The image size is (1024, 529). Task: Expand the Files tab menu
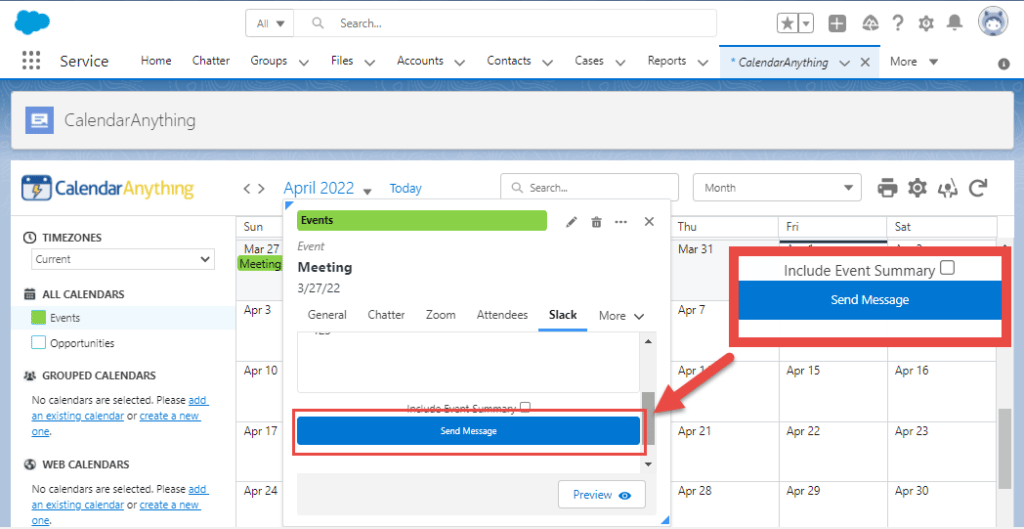click(370, 62)
